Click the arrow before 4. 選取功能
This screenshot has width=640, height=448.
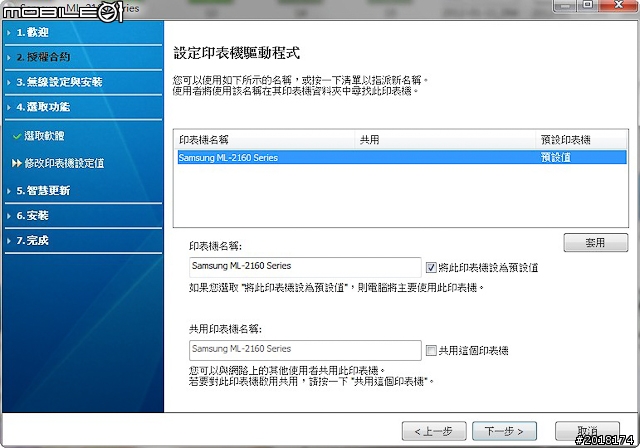point(9,107)
